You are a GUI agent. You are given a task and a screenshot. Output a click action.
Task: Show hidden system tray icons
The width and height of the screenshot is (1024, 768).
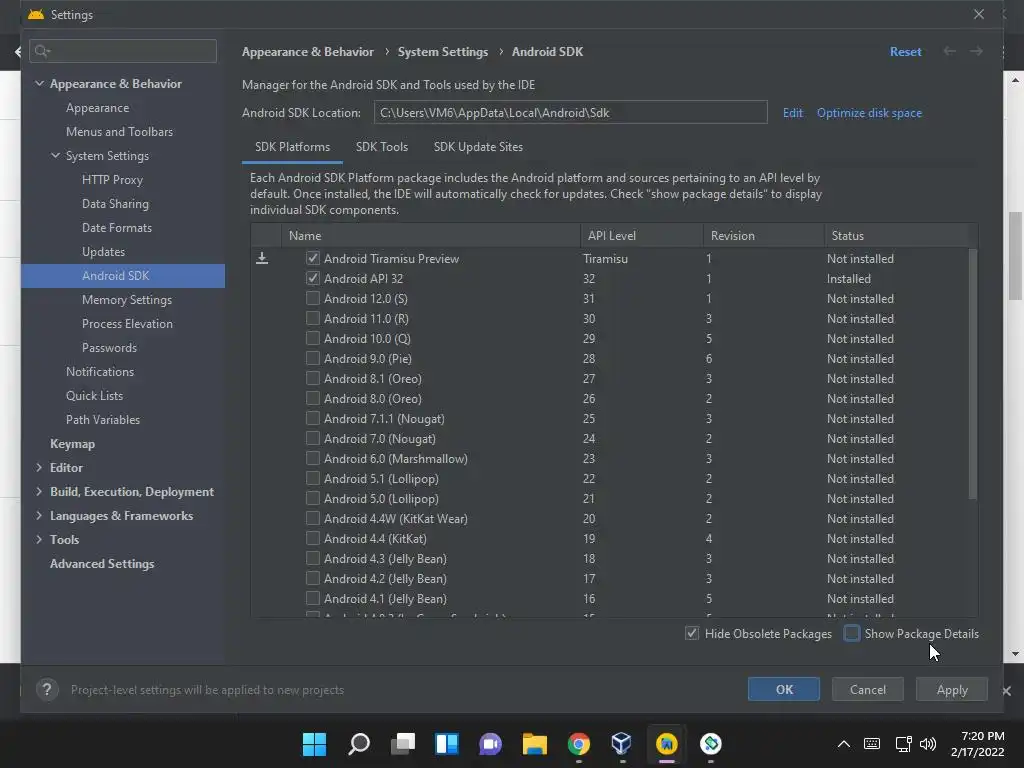(844, 744)
